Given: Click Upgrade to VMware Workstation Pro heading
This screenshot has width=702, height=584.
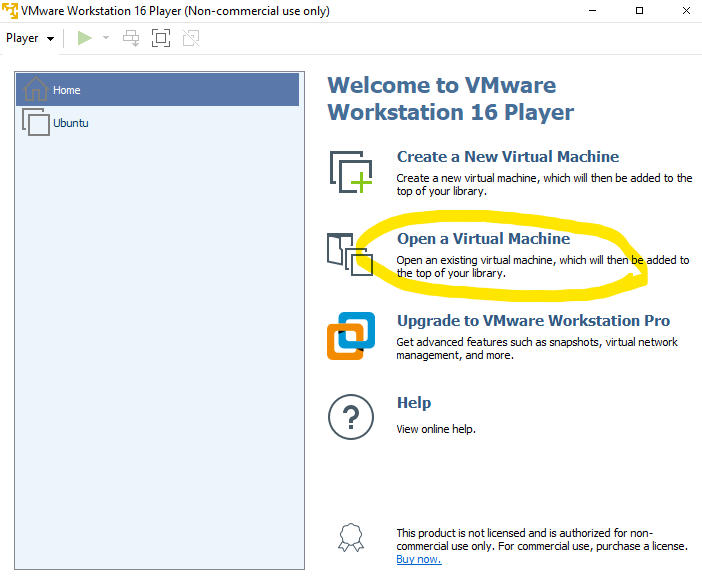Looking at the screenshot, I should click(533, 321).
